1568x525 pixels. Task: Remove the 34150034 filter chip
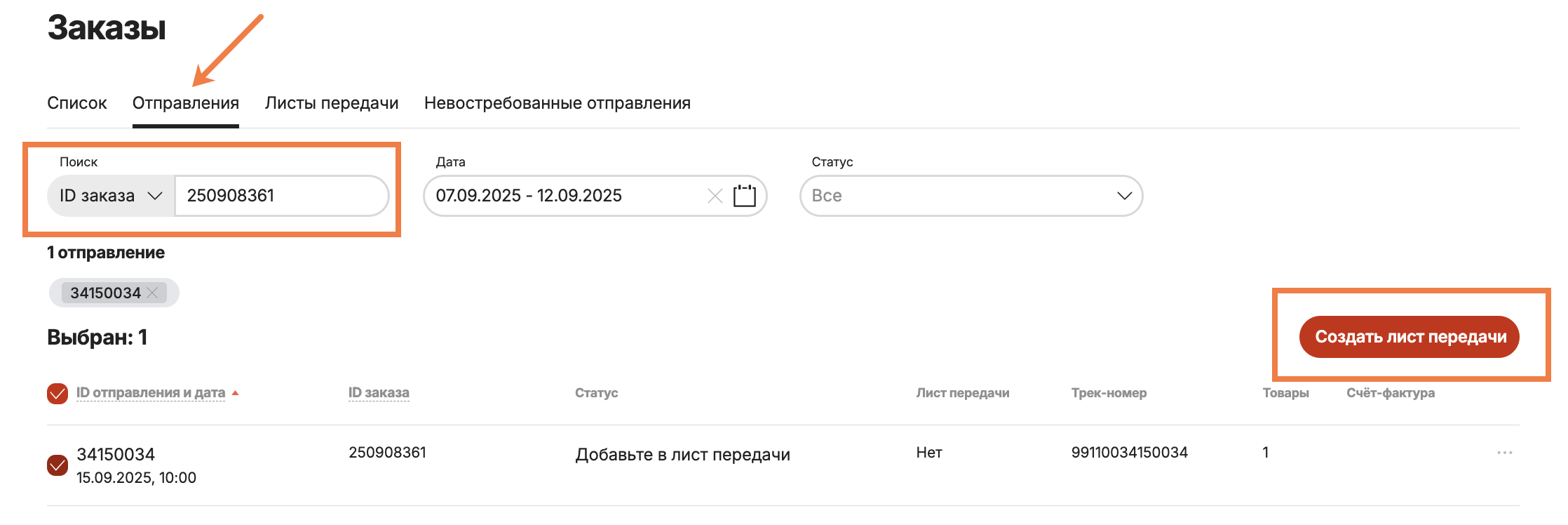tap(153, 293)
